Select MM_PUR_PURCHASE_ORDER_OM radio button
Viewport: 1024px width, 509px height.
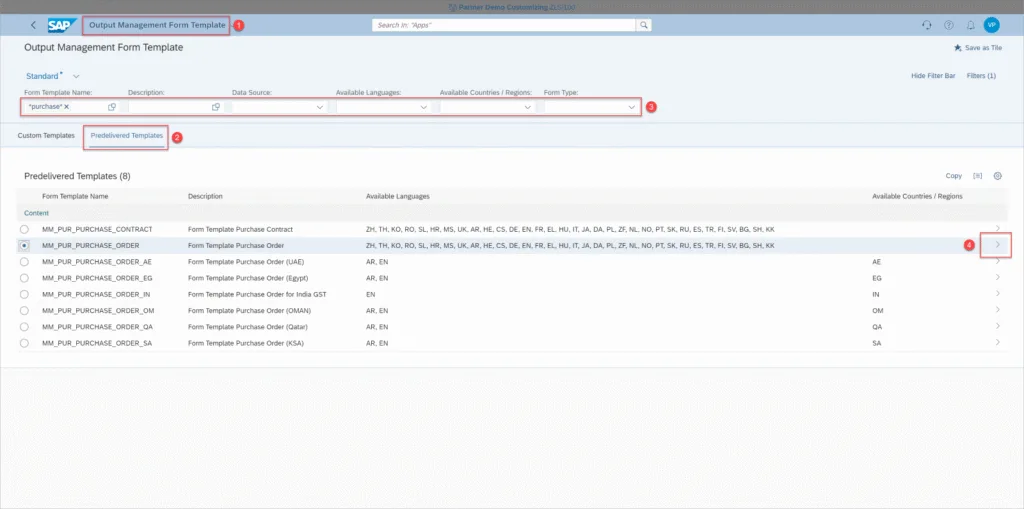(x=24, y=310)
